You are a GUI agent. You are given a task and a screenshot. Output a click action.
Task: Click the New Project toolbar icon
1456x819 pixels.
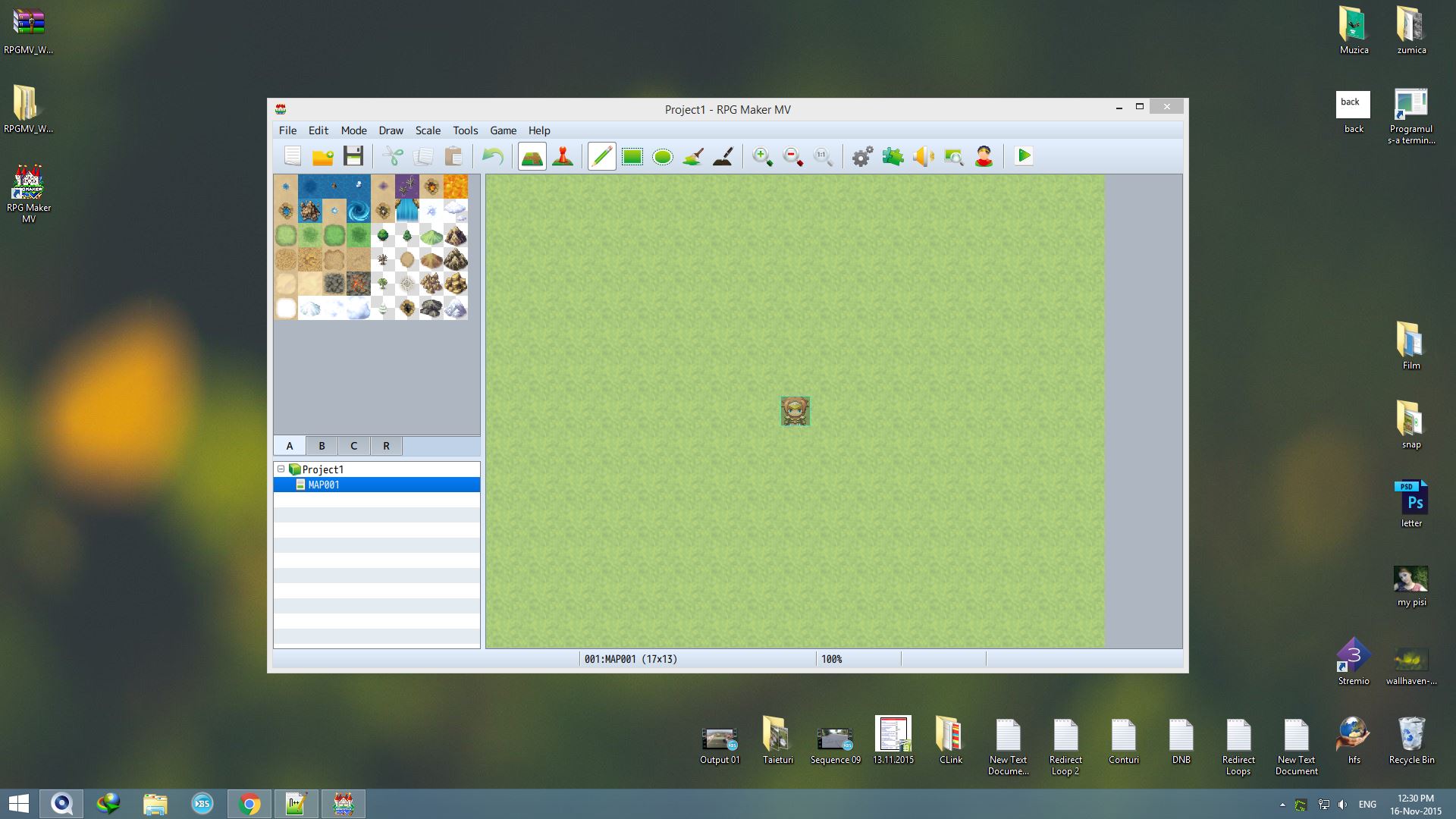(x=293, y=156)
